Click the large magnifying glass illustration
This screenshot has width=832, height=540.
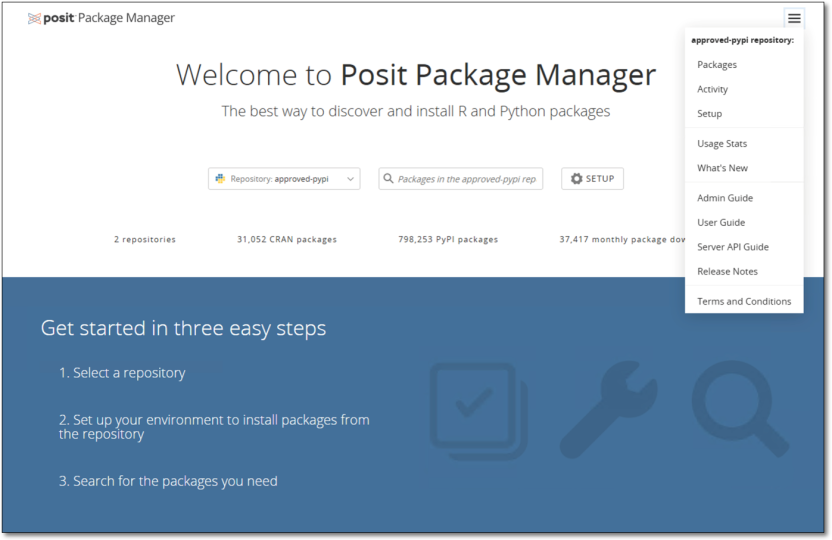coord(740,408)
